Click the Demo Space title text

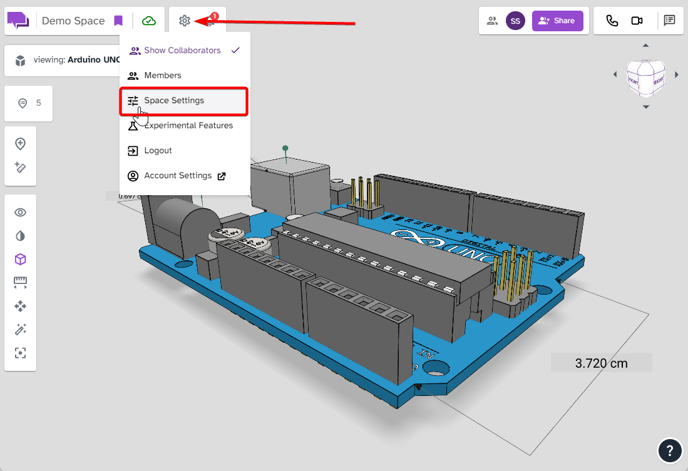[x=73, y=21]
